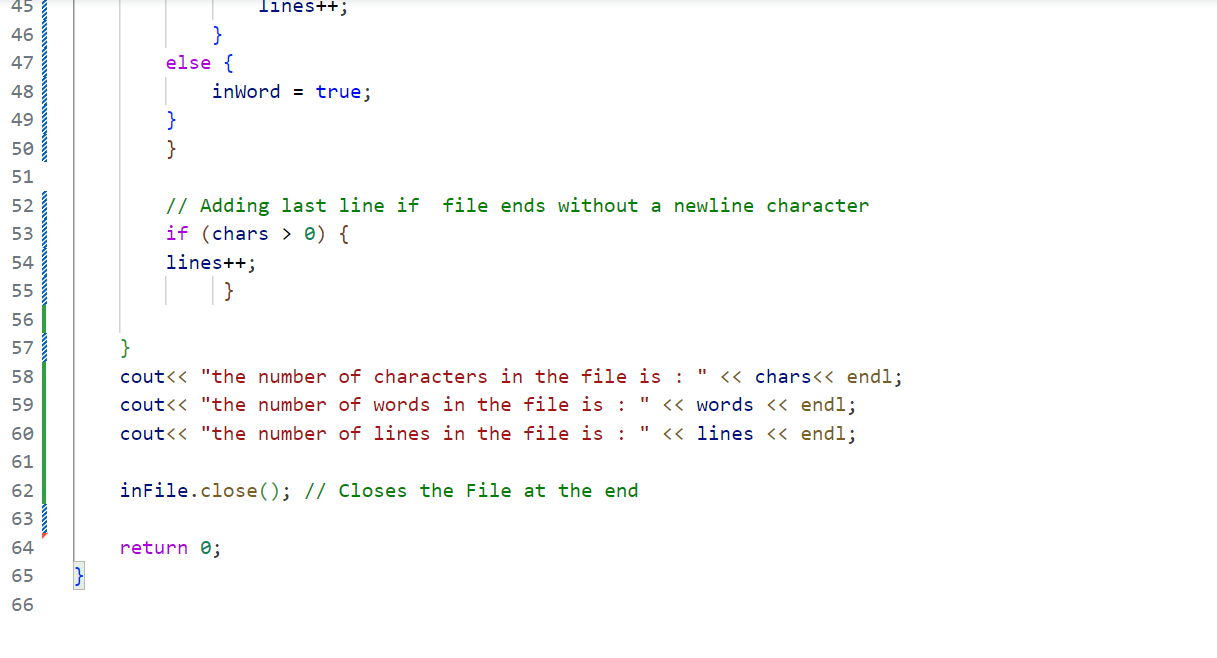Click the highlighted closing brace on line 65
This screenshot has height=658, width=1217.
click(79, 576)
